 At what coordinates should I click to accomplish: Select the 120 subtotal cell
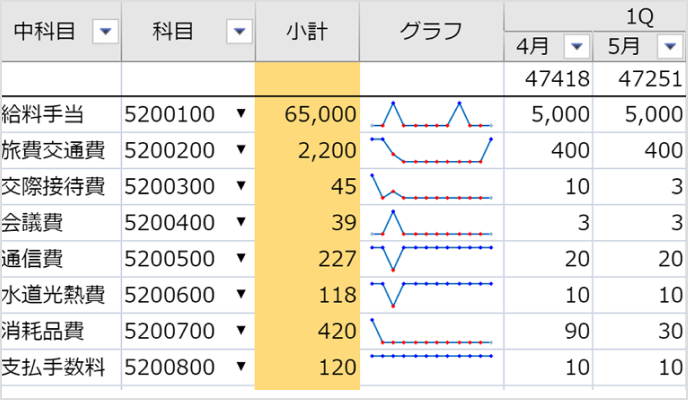coord(307,367)
